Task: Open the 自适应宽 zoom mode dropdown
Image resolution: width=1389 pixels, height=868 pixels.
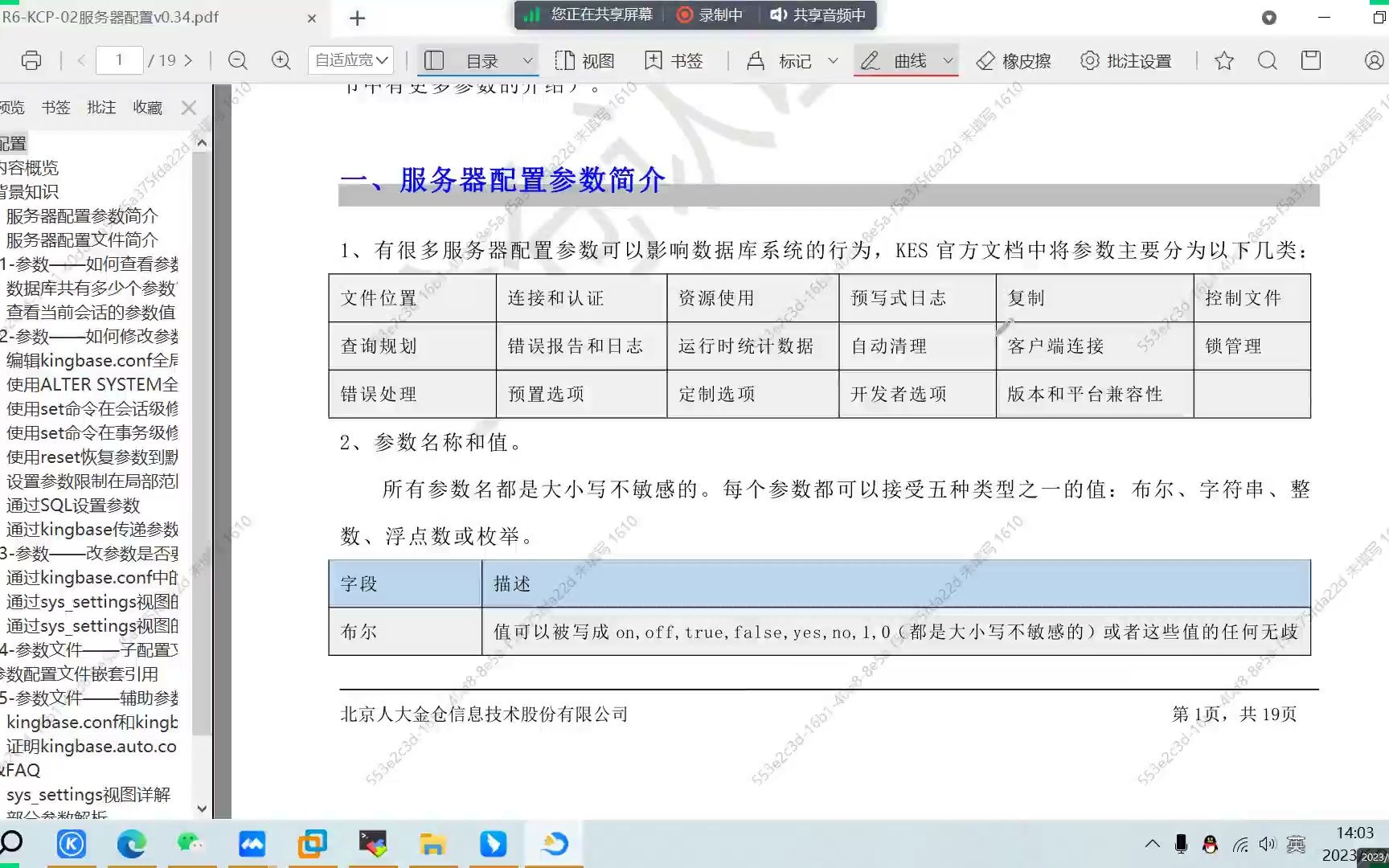Action: tap(350, 59)
